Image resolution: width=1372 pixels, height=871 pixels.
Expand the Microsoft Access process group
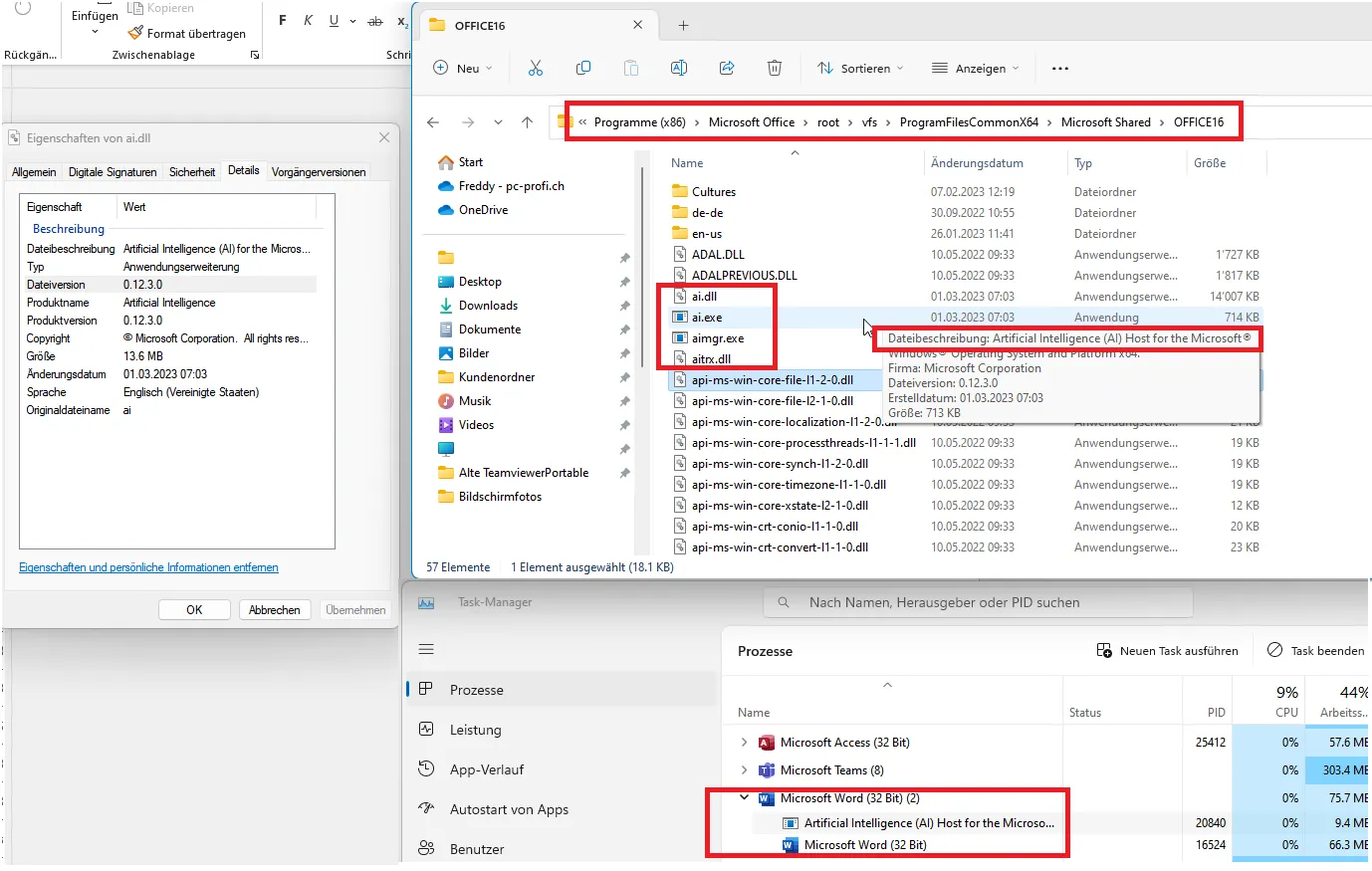click(744, 743)
